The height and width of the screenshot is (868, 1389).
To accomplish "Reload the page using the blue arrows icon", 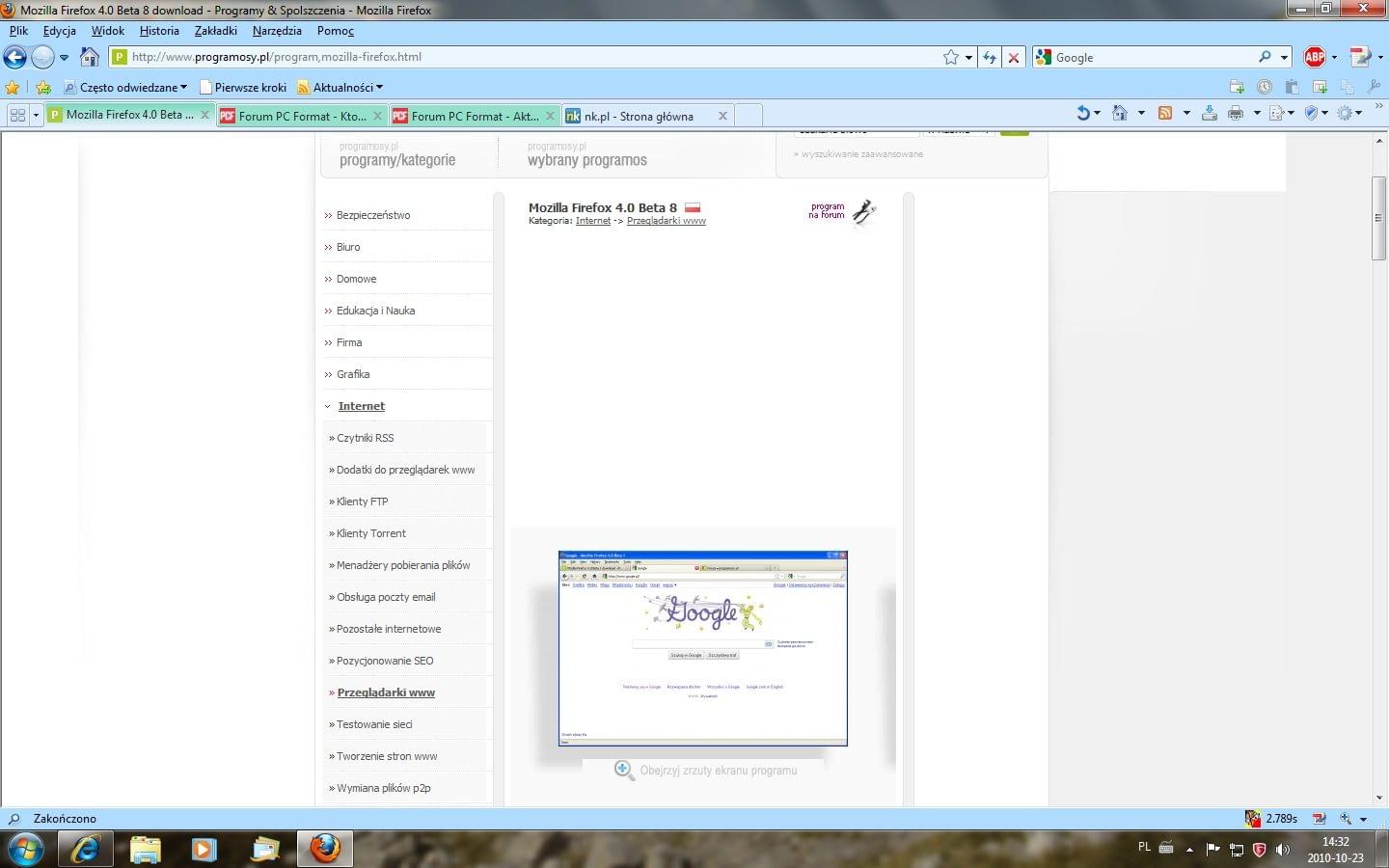I will [990, 57].
